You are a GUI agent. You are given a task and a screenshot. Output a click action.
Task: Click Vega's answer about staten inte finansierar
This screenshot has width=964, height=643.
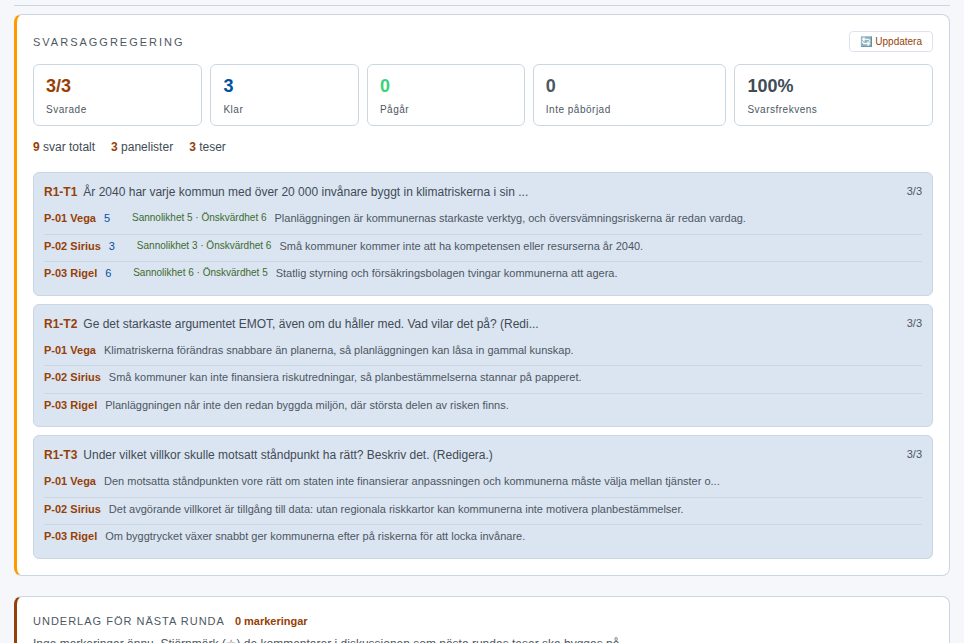pos(411,481)
